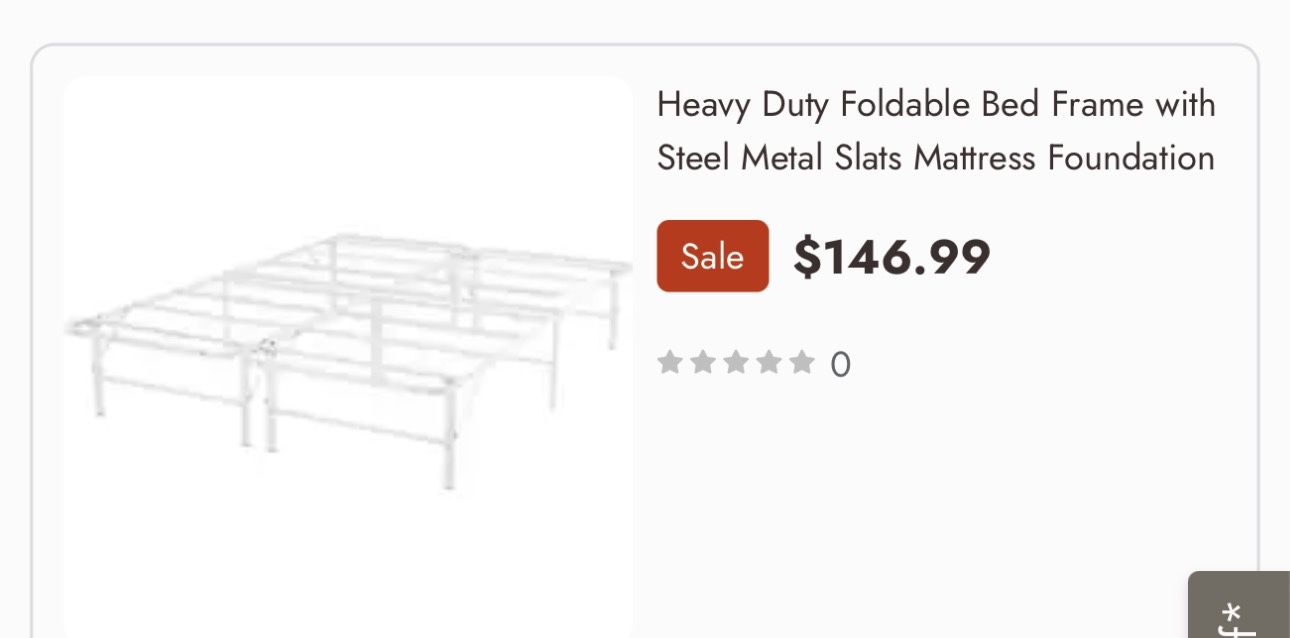The width and height of the screenshot is (1290, 638).
Task: Select the first rating star
Action: pos(670,363)
